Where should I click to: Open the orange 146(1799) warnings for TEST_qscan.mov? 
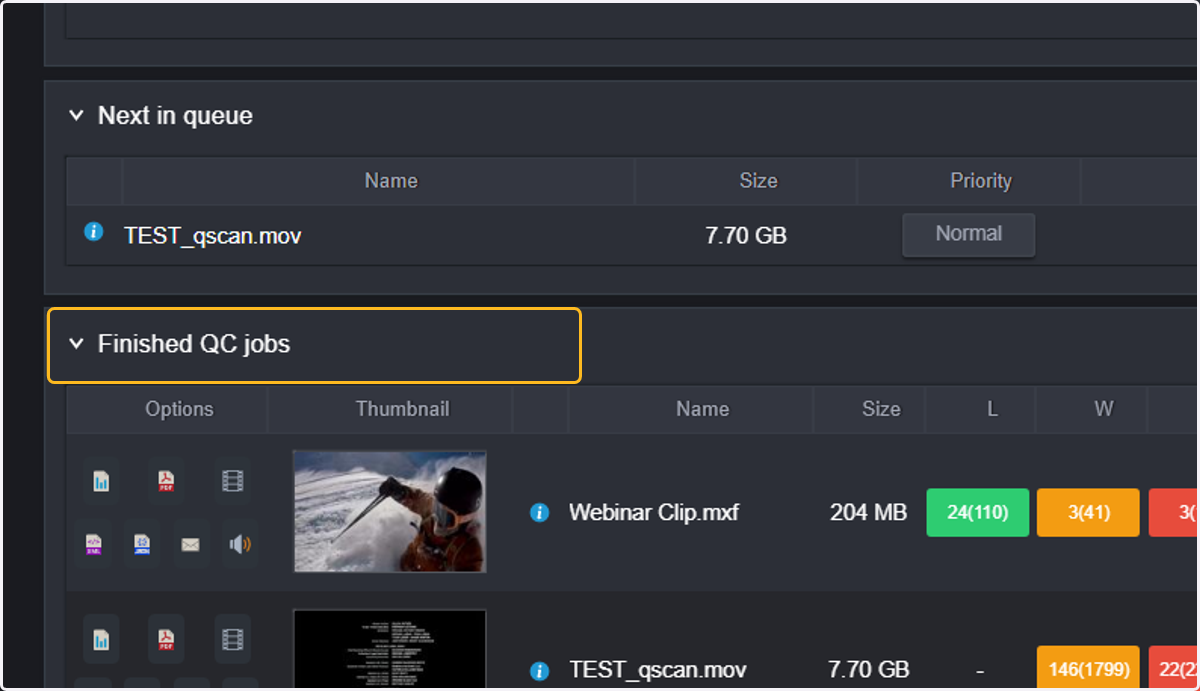pyautogui.click(x=1088, y=669)
